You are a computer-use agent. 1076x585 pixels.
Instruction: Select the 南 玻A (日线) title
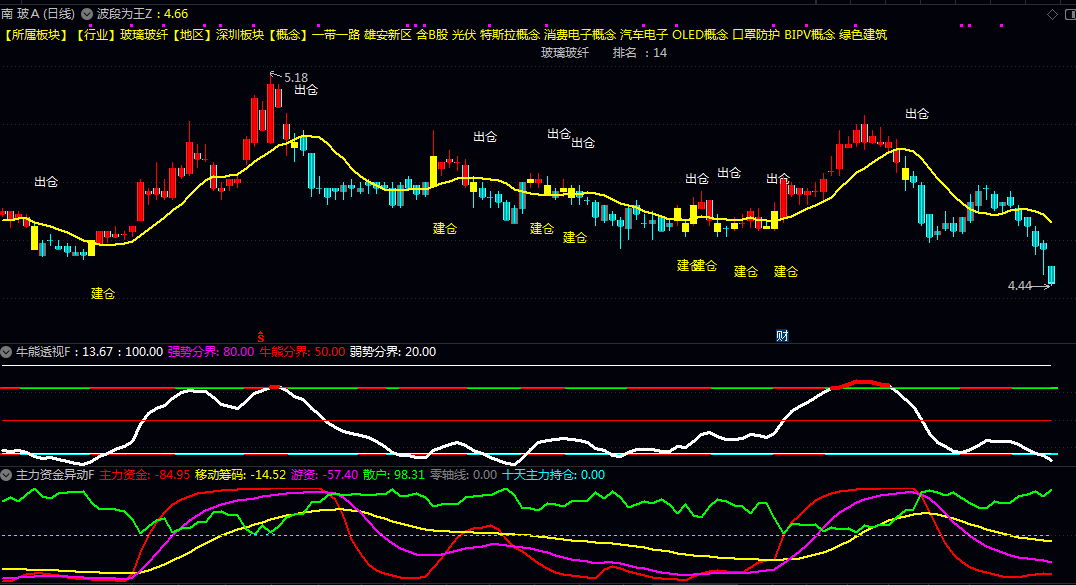38,14
